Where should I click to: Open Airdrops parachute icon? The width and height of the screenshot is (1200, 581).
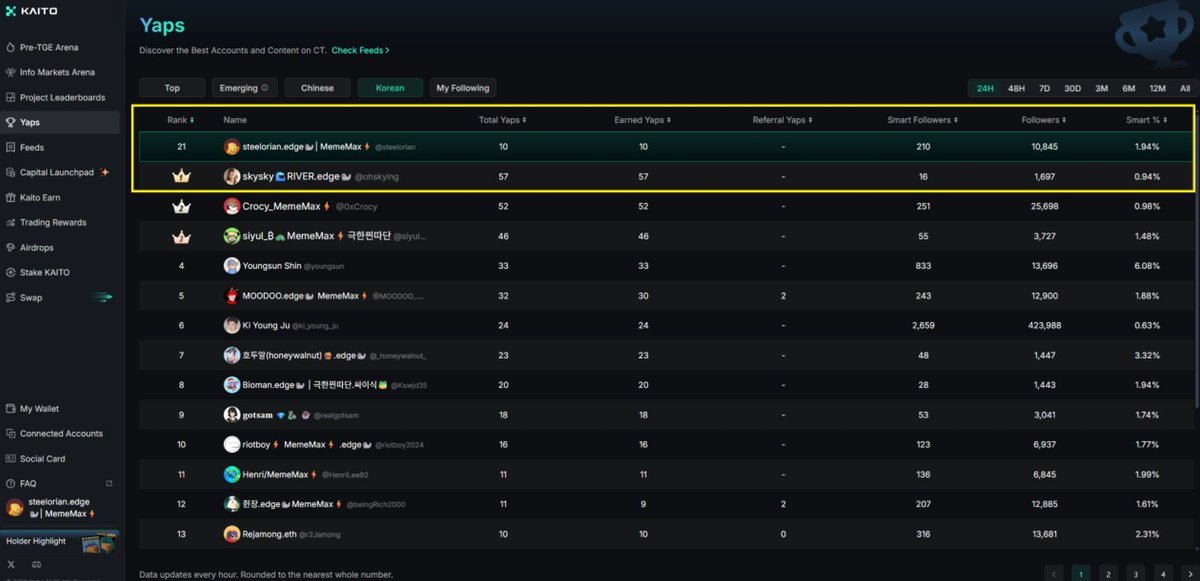10,247
